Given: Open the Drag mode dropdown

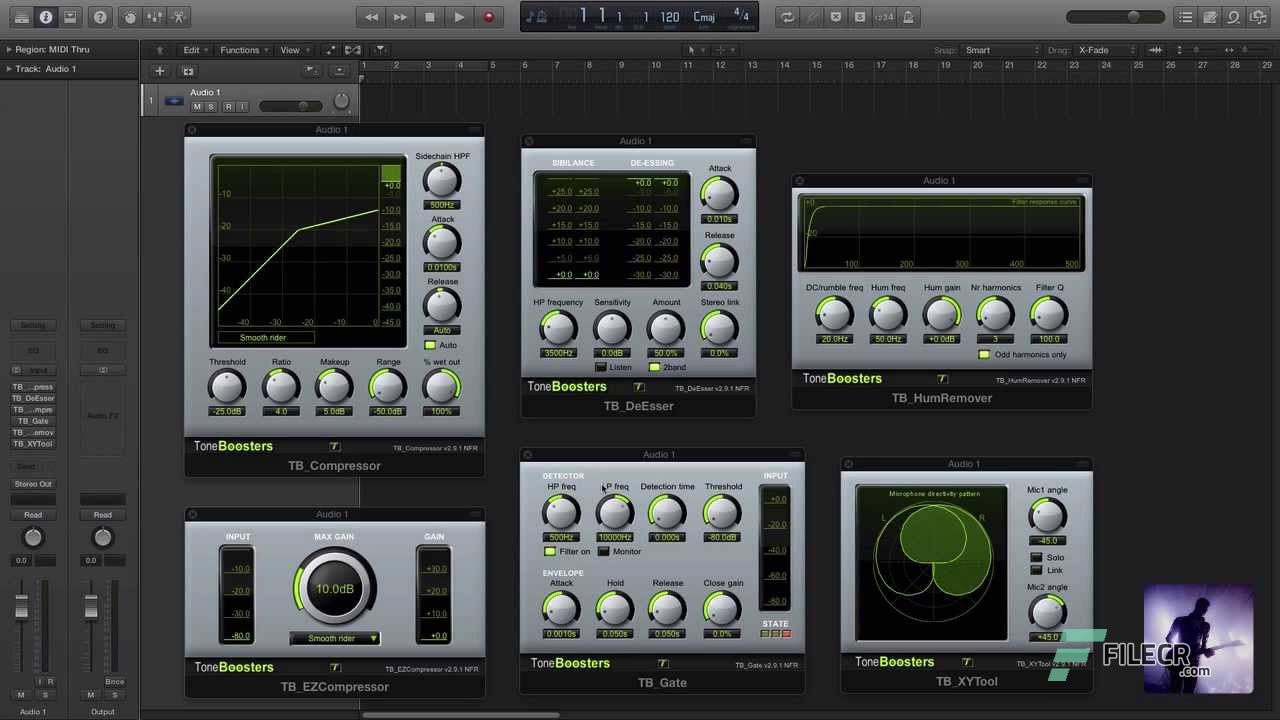Looking at the screenshot, I should pyautogui.click(x=1107, y=50).
